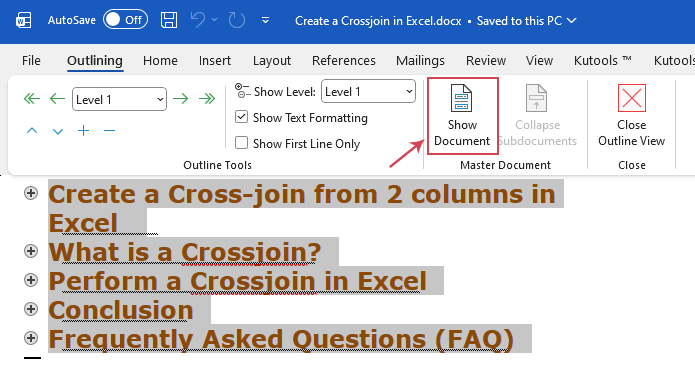Click heading 'What is a Crossjoin?'
This screenshot has width=695, height=373.
185,252
